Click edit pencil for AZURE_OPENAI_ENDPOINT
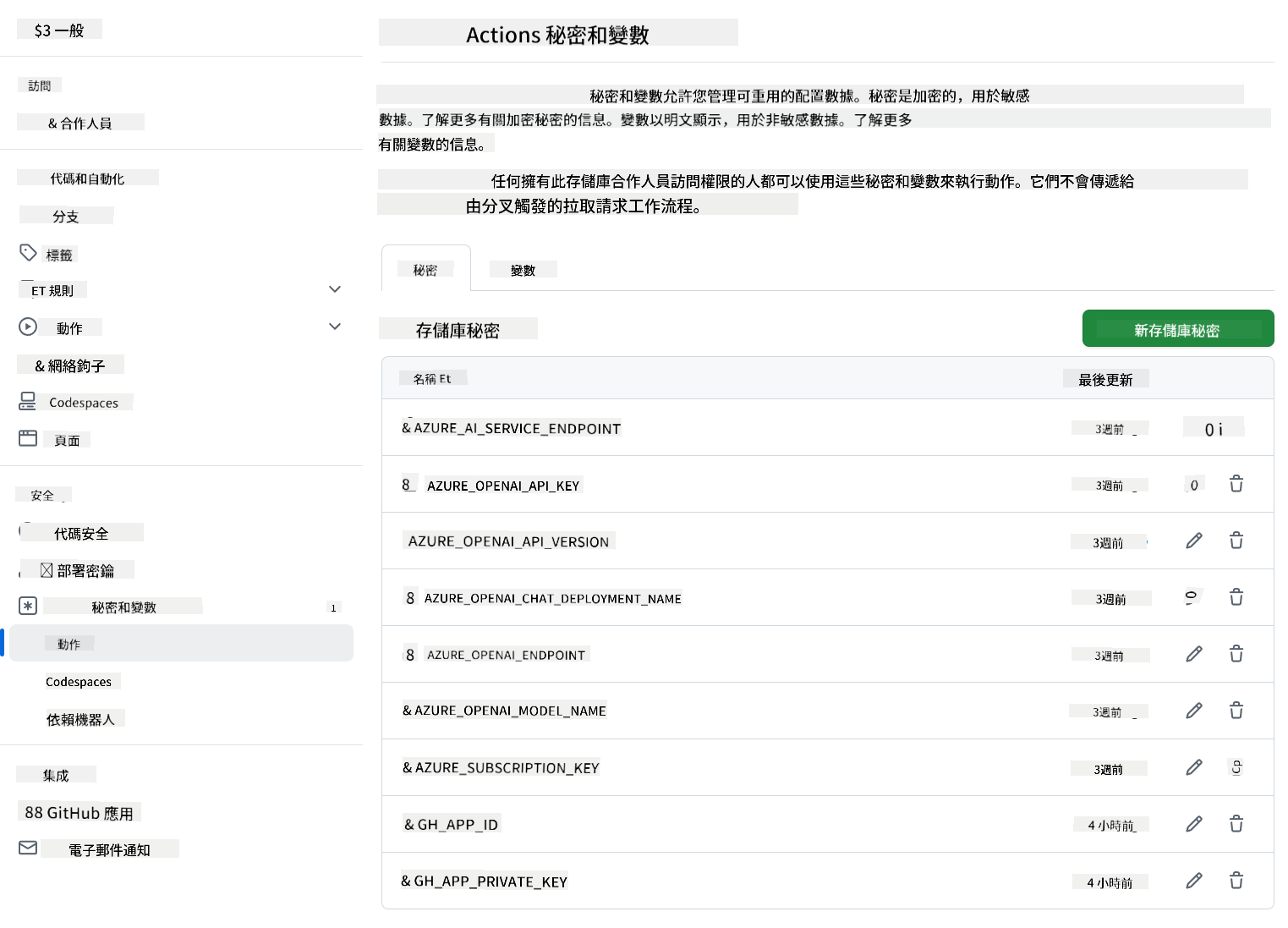The height and width of the screenshot is (928, 1288). 1193,654
